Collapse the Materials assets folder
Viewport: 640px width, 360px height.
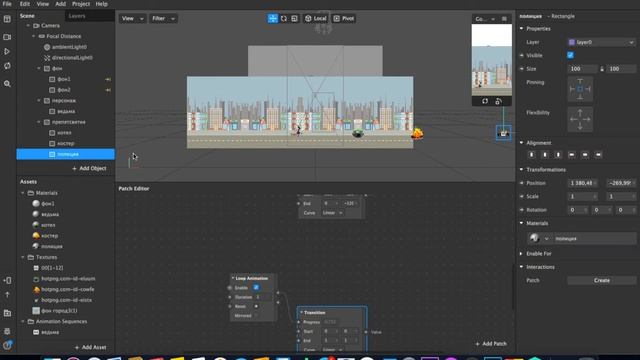point(23,193)
